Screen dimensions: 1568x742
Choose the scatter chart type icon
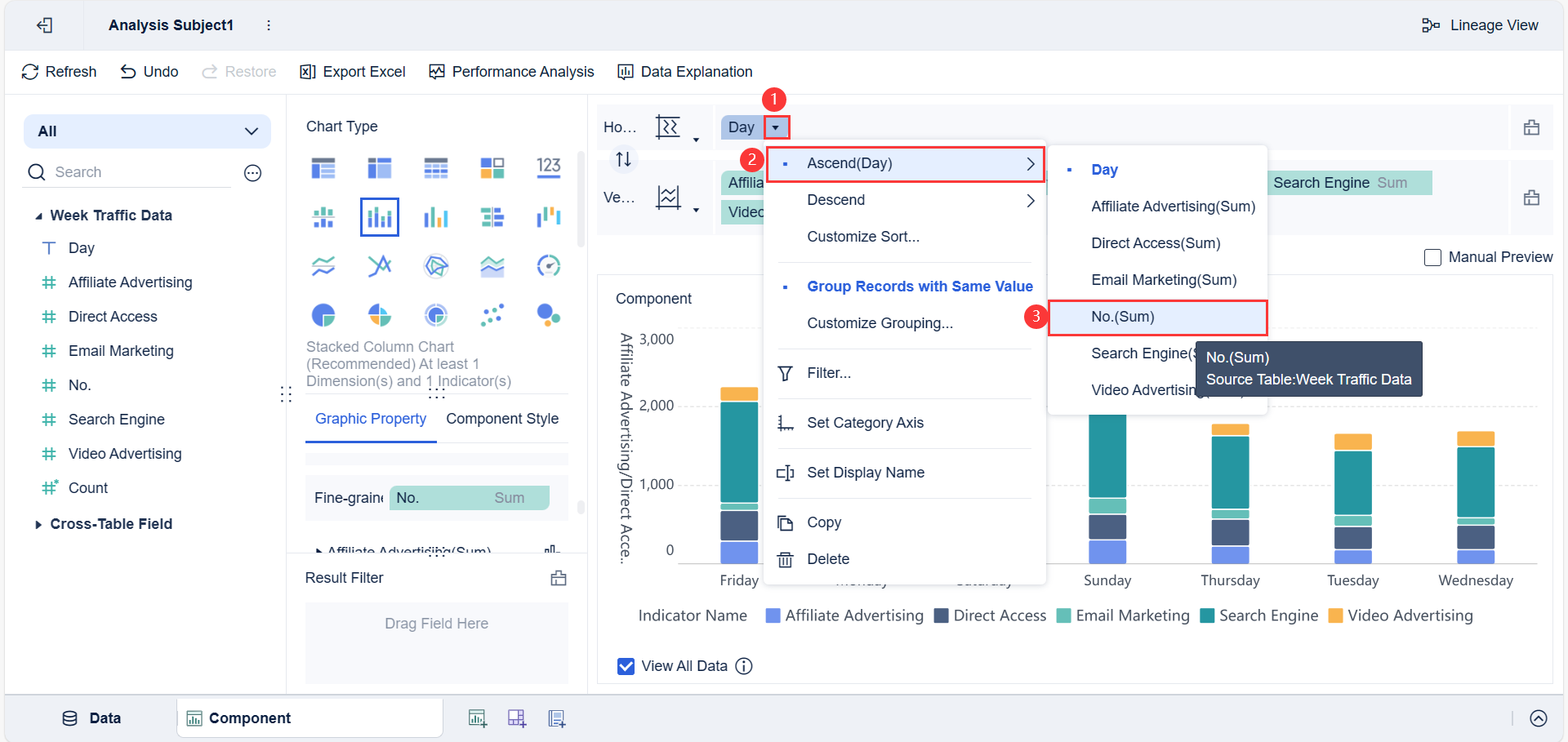[x=492, y=315]
